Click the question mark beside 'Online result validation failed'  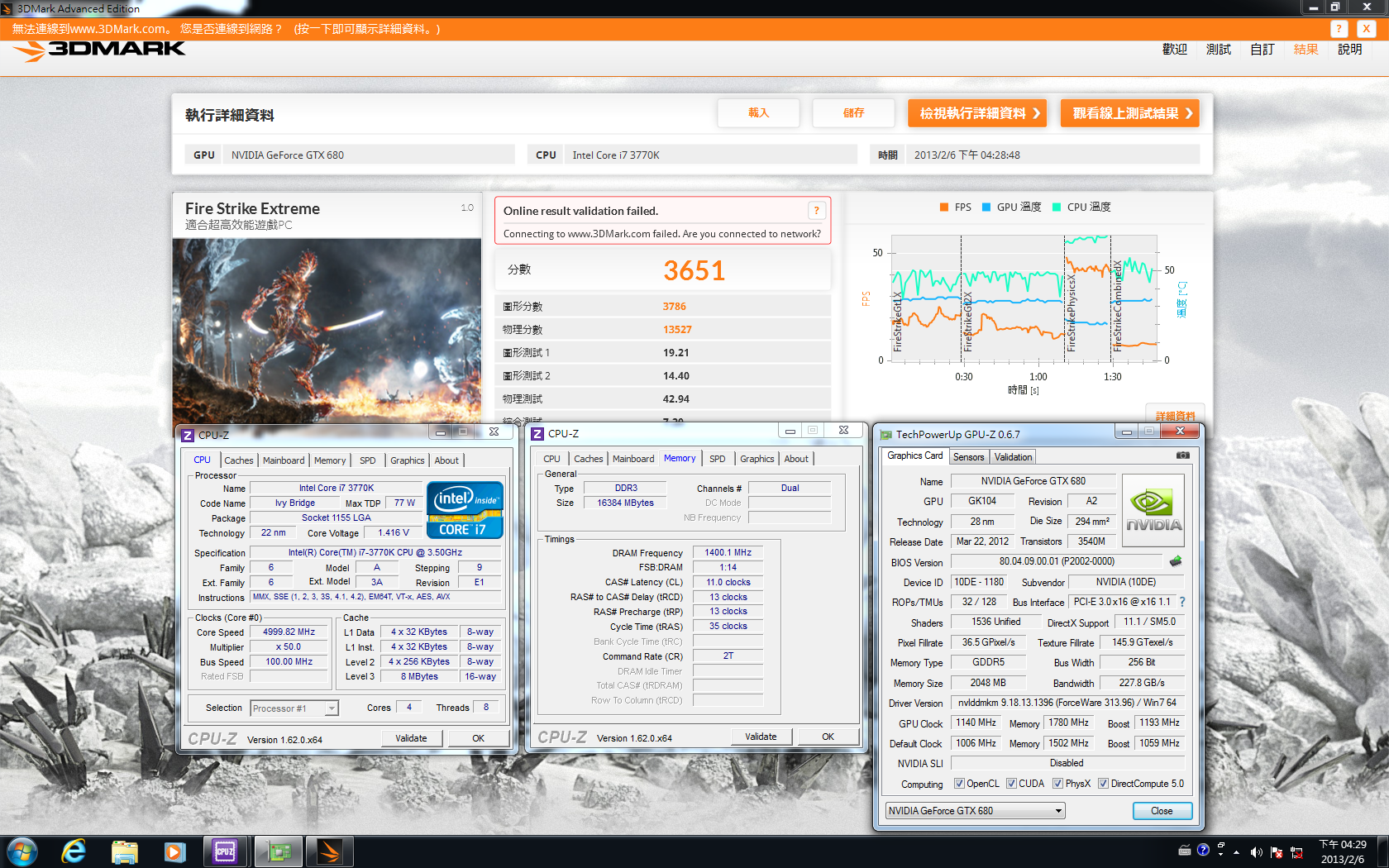coord(816,210)
